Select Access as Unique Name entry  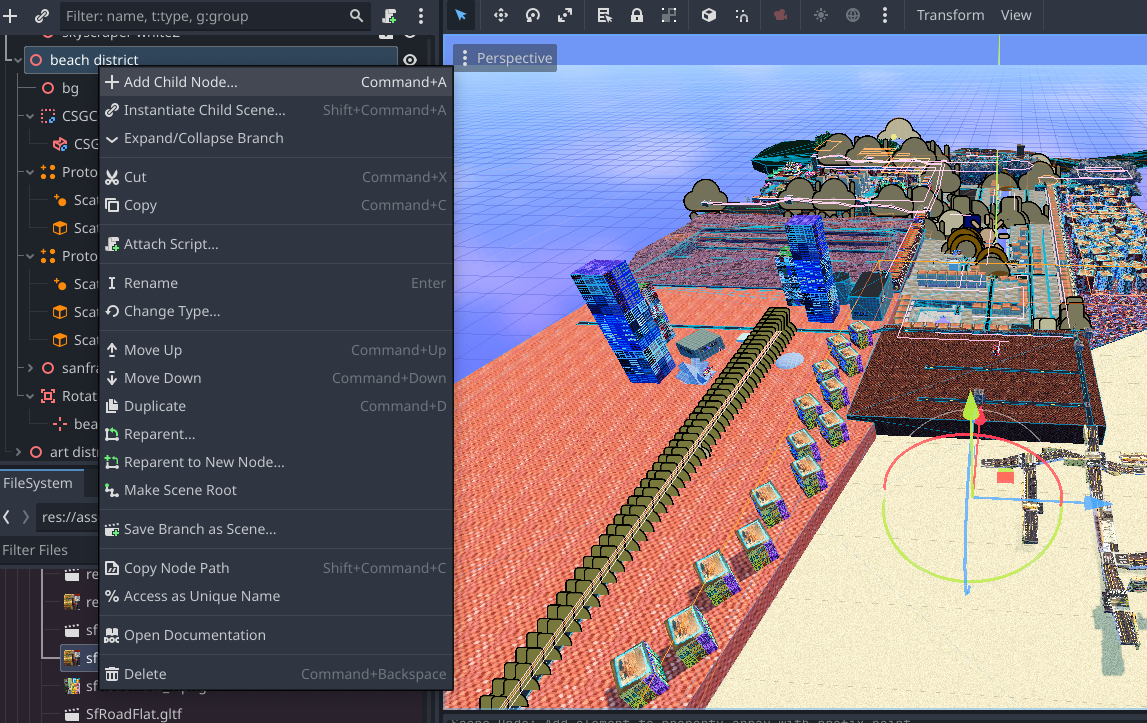point(276,596)
